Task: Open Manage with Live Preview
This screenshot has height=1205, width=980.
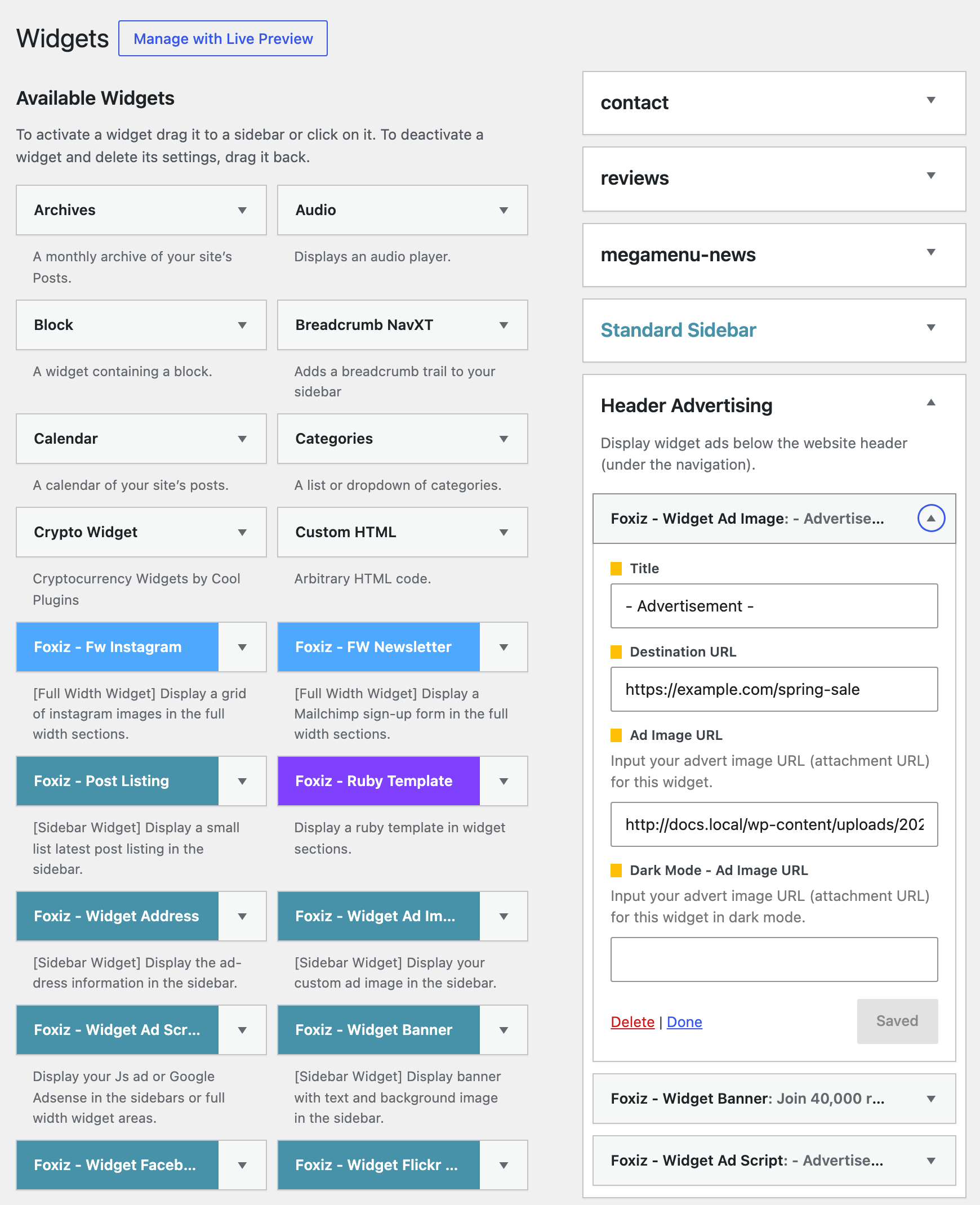Action: tap(222, 38)
